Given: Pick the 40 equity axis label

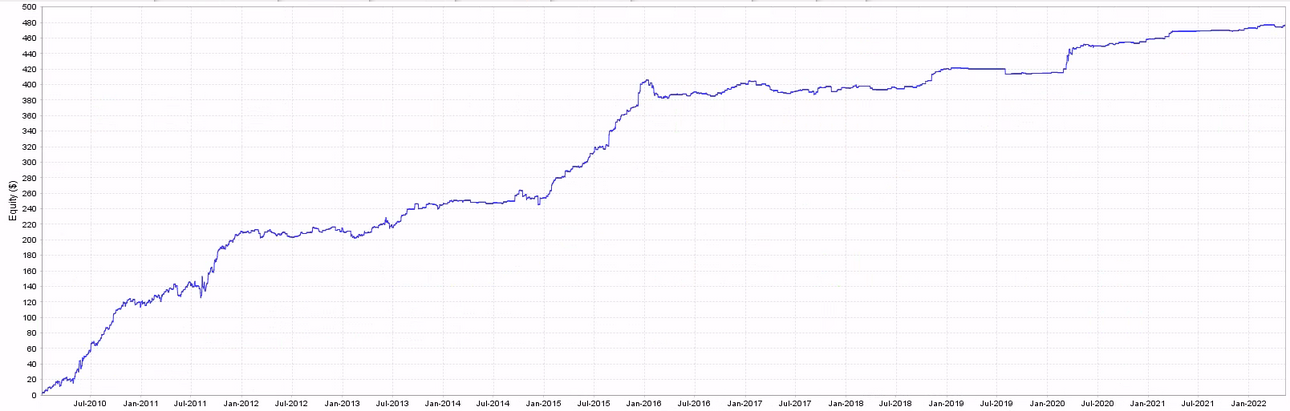Looking at the screenshot, I should tap(32, 364).
